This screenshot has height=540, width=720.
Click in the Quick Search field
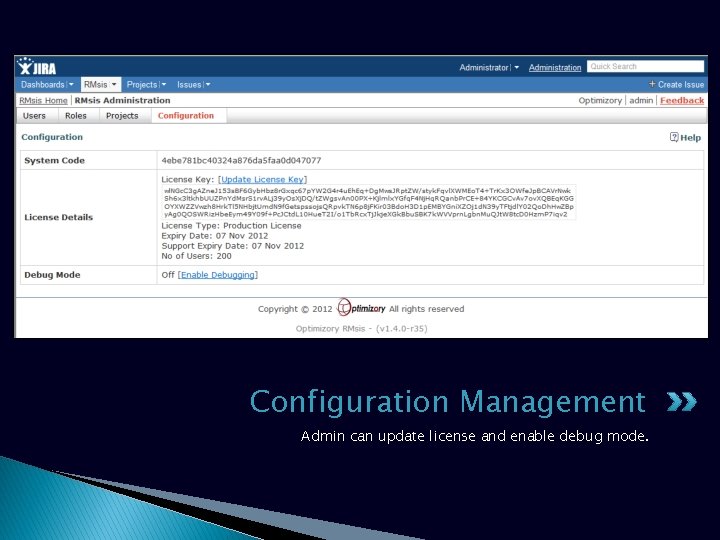point(645,67)
